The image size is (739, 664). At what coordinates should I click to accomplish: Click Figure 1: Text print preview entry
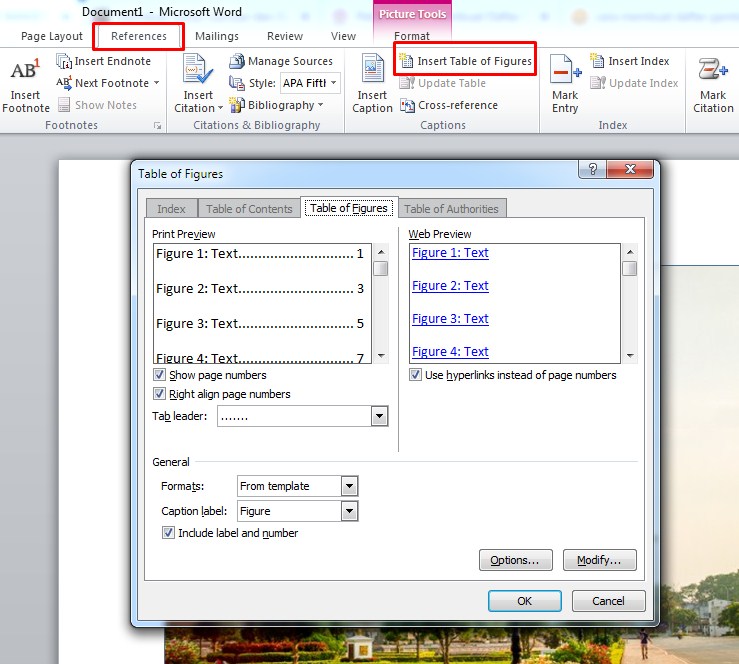point(260,254)
